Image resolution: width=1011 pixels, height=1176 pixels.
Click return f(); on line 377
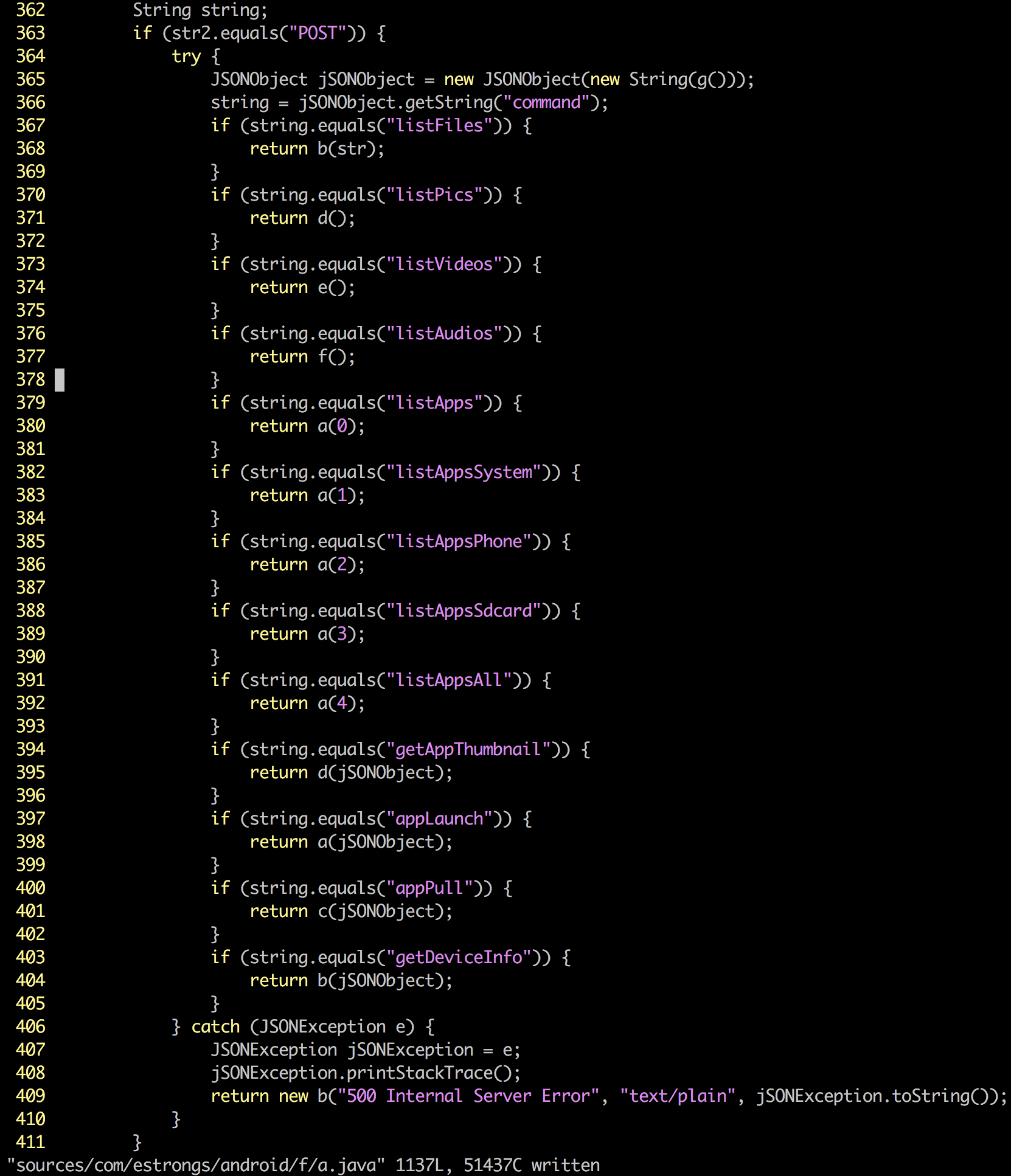(x=302, y=356)
